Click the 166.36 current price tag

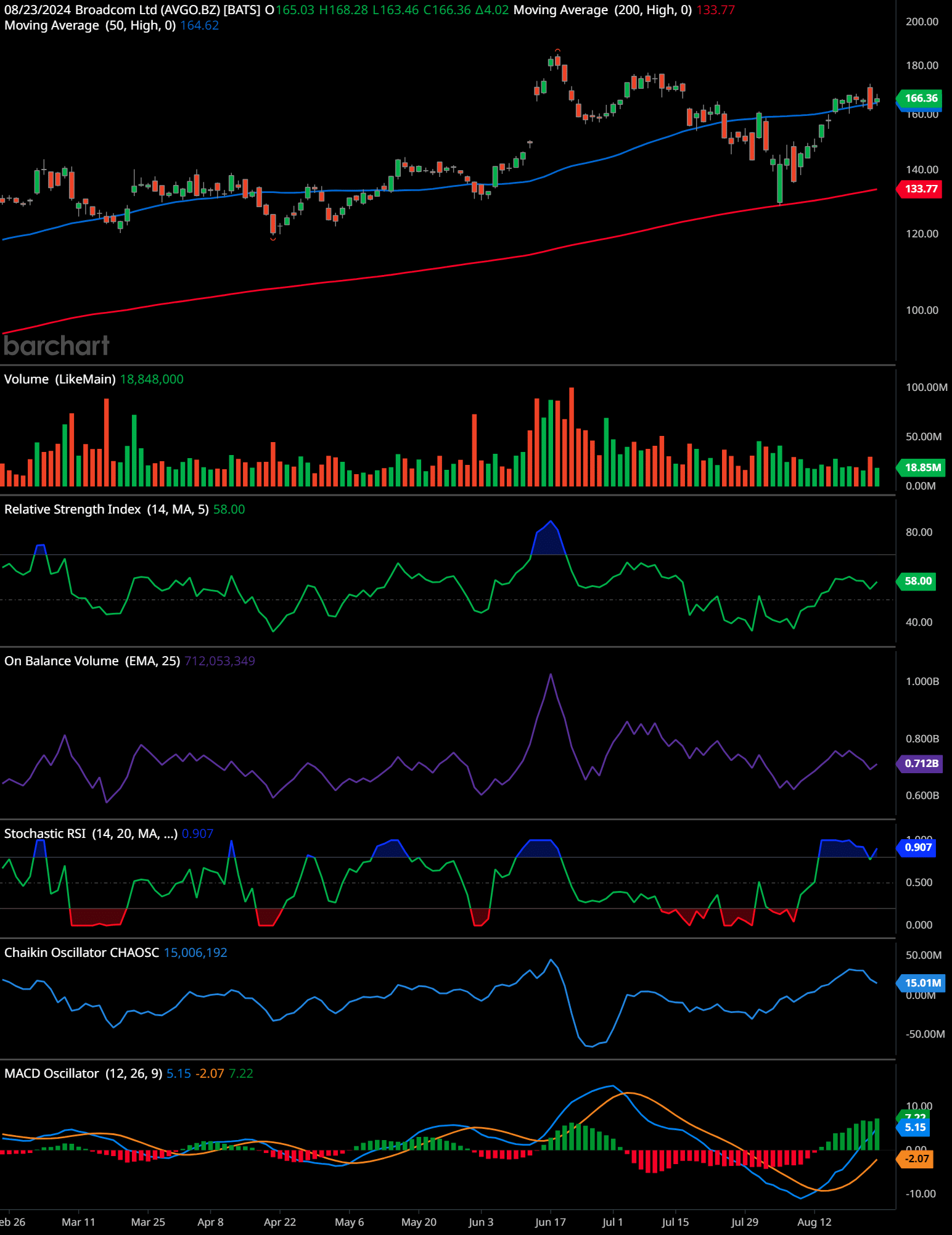pos(921,98)
